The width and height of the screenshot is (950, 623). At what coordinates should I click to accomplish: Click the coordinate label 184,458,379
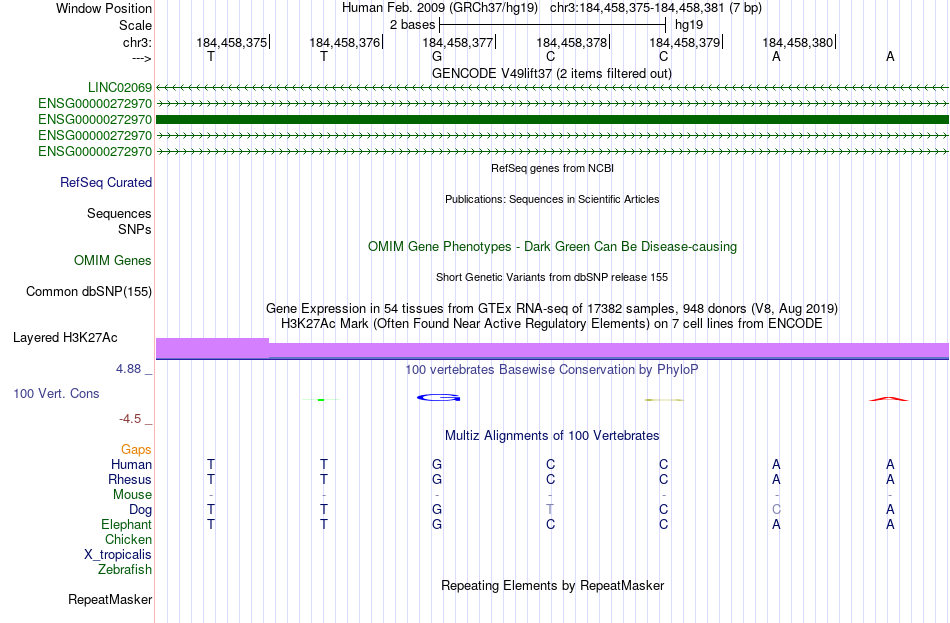click(685, 42)
